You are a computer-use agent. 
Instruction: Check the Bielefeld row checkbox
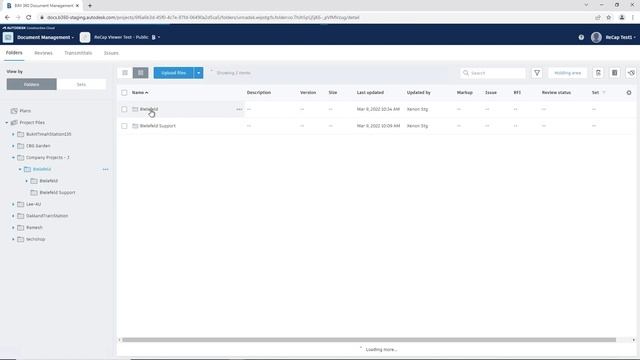124,109
